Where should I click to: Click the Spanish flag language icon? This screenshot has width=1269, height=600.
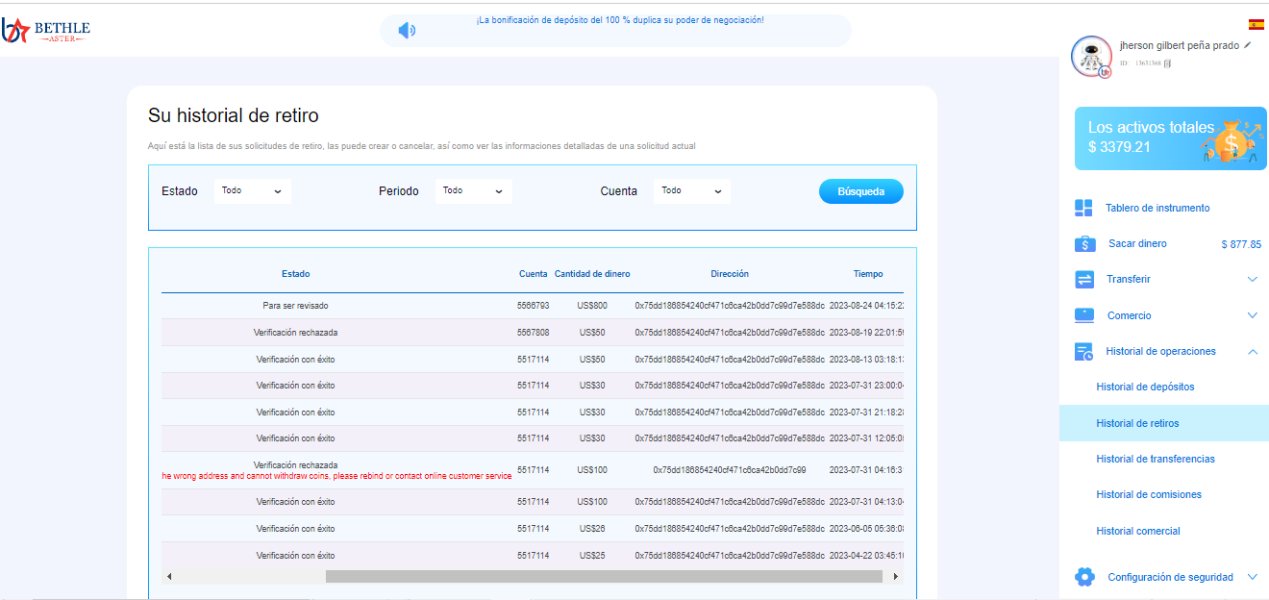[x=1255, y=24]
